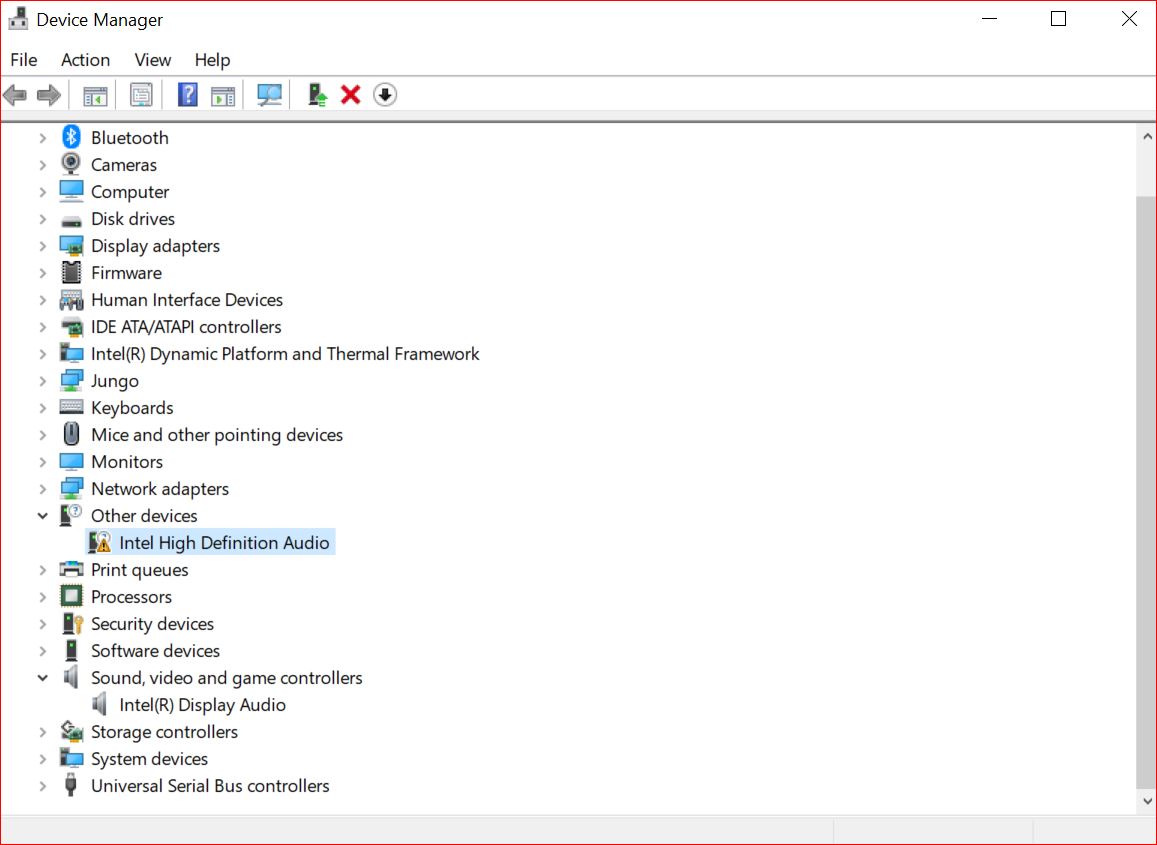Select the Monitors label
Screen dimensions: 1157x845
click(127, 462)
